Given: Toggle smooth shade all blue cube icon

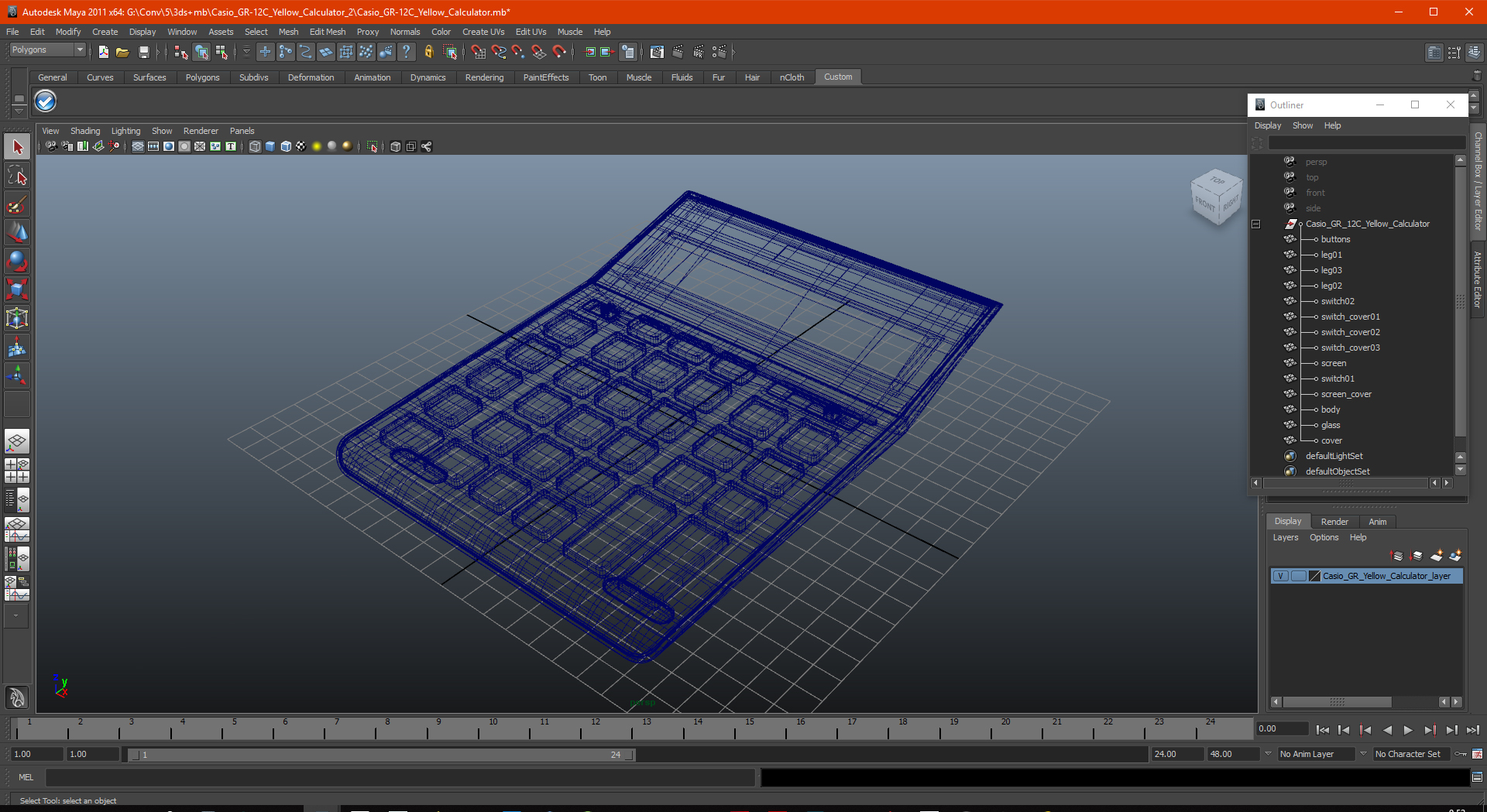Looking at the screenshot, I should (270, 146).
